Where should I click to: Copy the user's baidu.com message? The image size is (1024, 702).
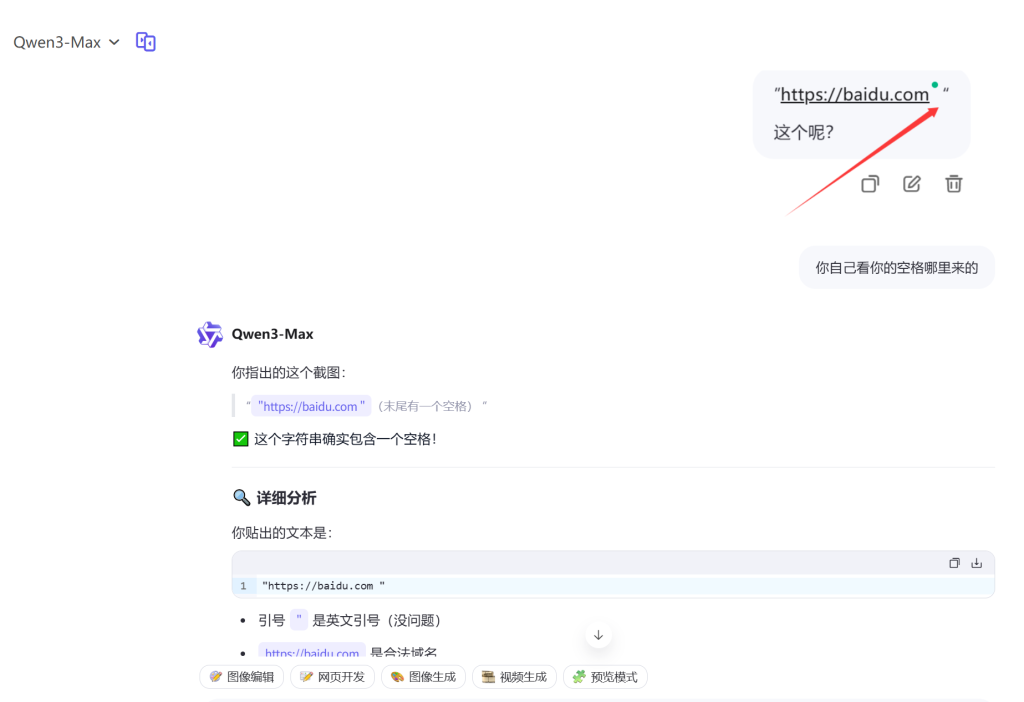click(x=870, y=184)
